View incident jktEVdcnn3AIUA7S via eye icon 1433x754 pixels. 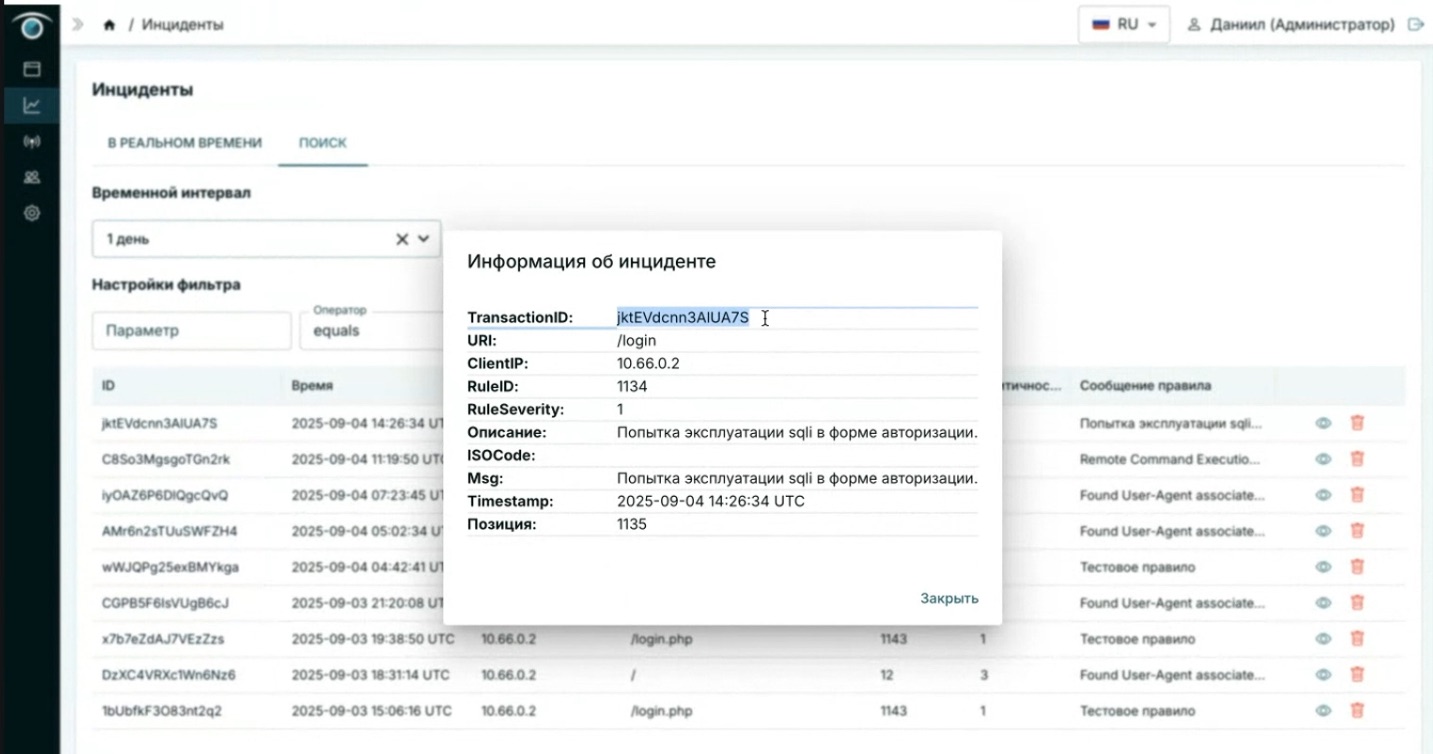[x=1323, y=423]
